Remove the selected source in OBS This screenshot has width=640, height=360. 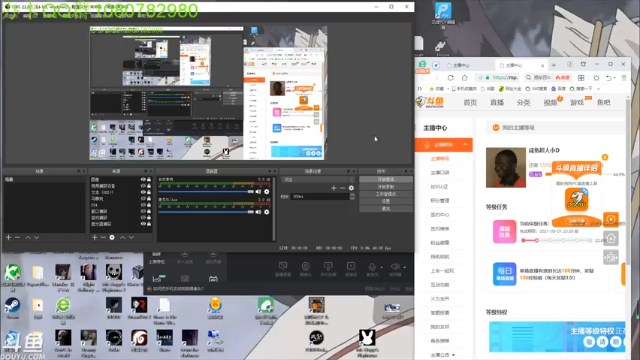point(103,237)
